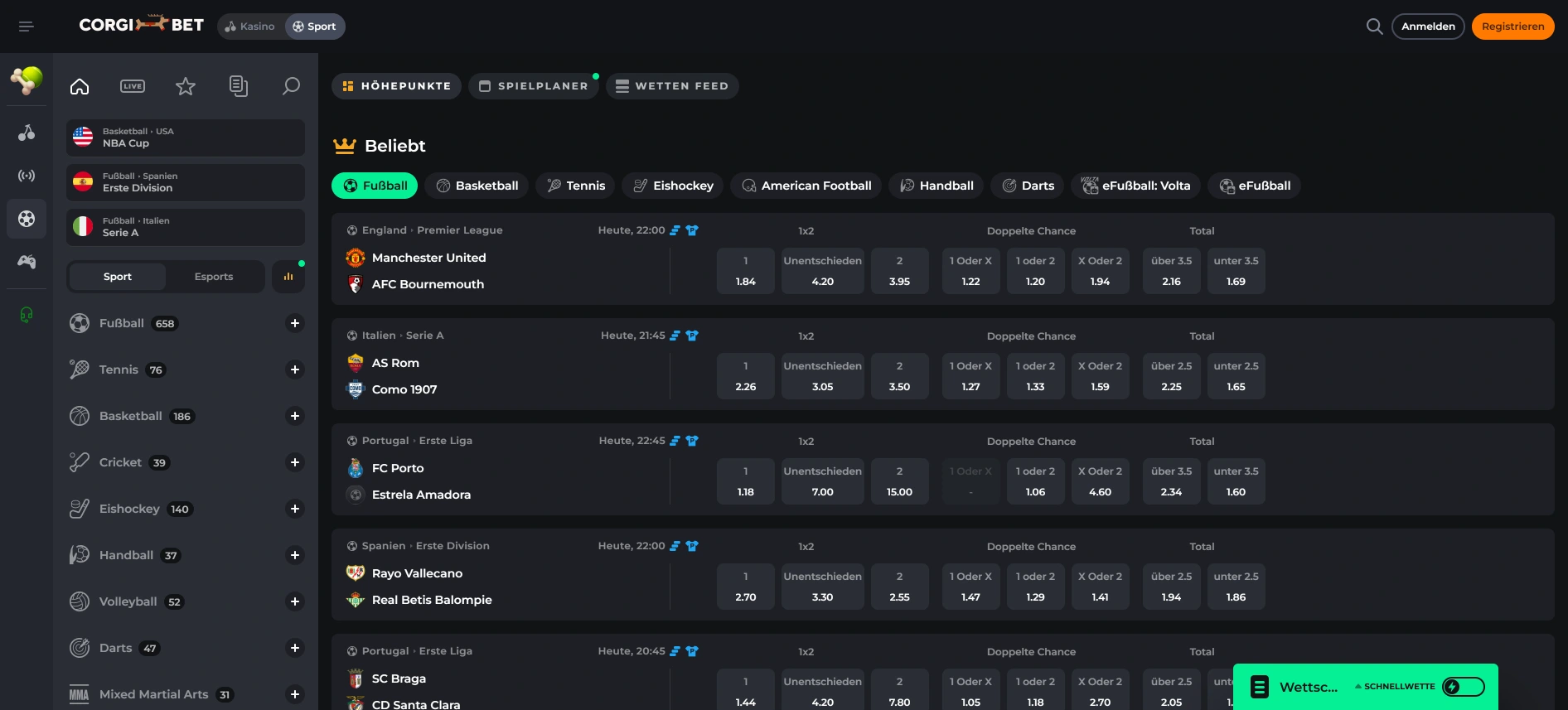Select the eFußball: Volta filter
The height and width of the screenshot is (710, 1568).
tap(1135, 186)
